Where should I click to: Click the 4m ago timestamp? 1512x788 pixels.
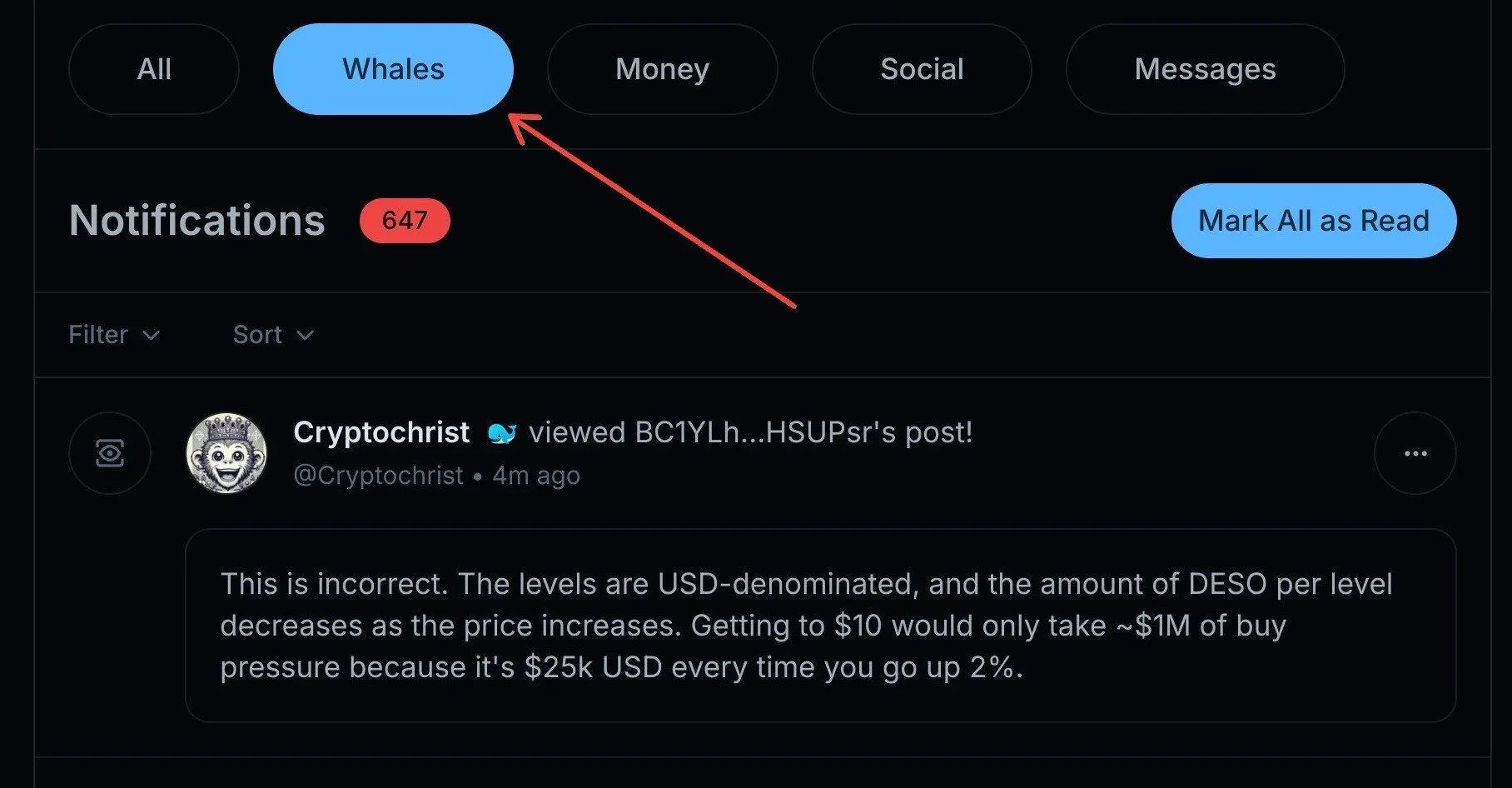[535, 475]
